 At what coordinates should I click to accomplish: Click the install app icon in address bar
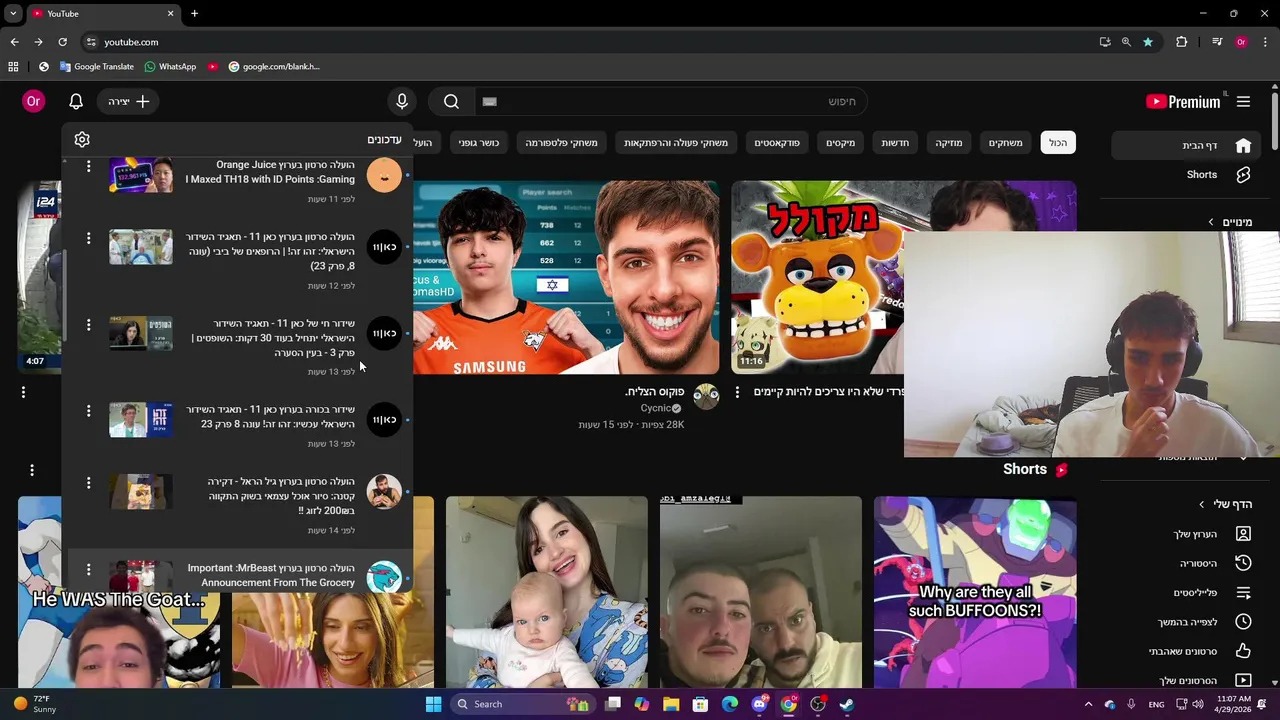tap(1104, 42)
